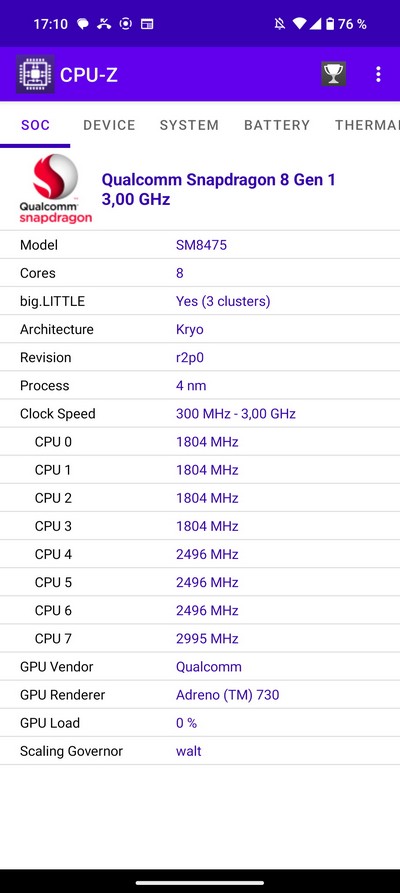Open the three-dot overflow menu
Viewport: 400px width, 893px height.
pyautogui.click(x=378, y=74)
